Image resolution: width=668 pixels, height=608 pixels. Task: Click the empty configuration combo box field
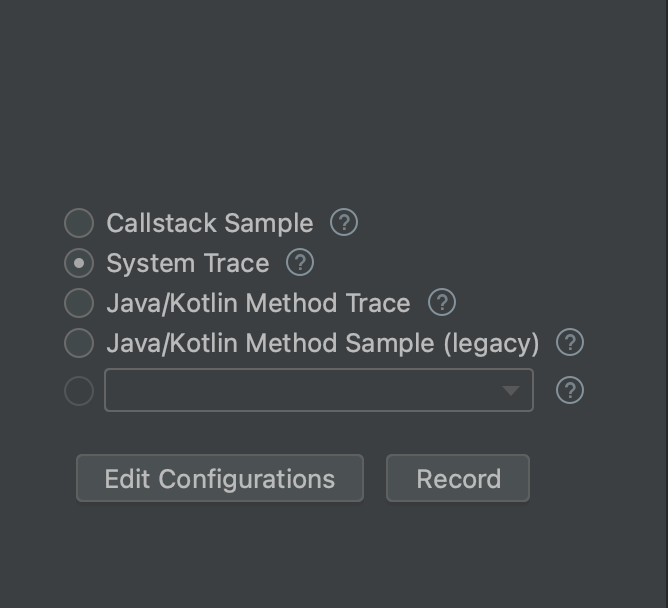300,390
